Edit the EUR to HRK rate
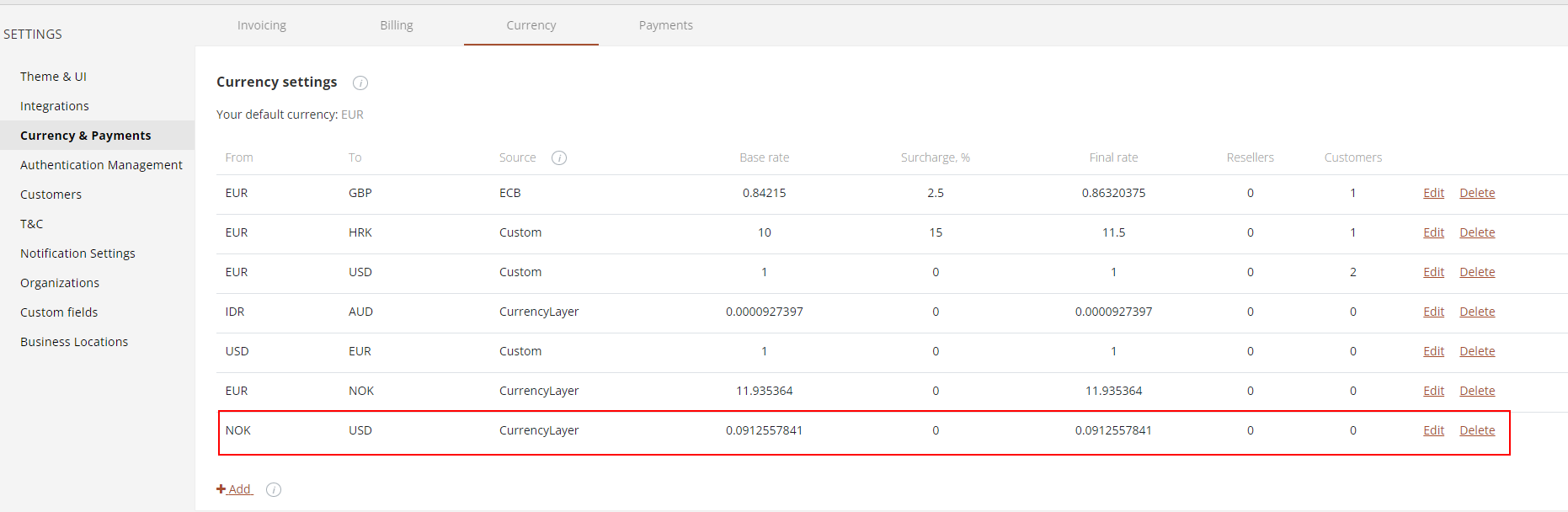1568x512 pixels. (x=1433, y=232)
